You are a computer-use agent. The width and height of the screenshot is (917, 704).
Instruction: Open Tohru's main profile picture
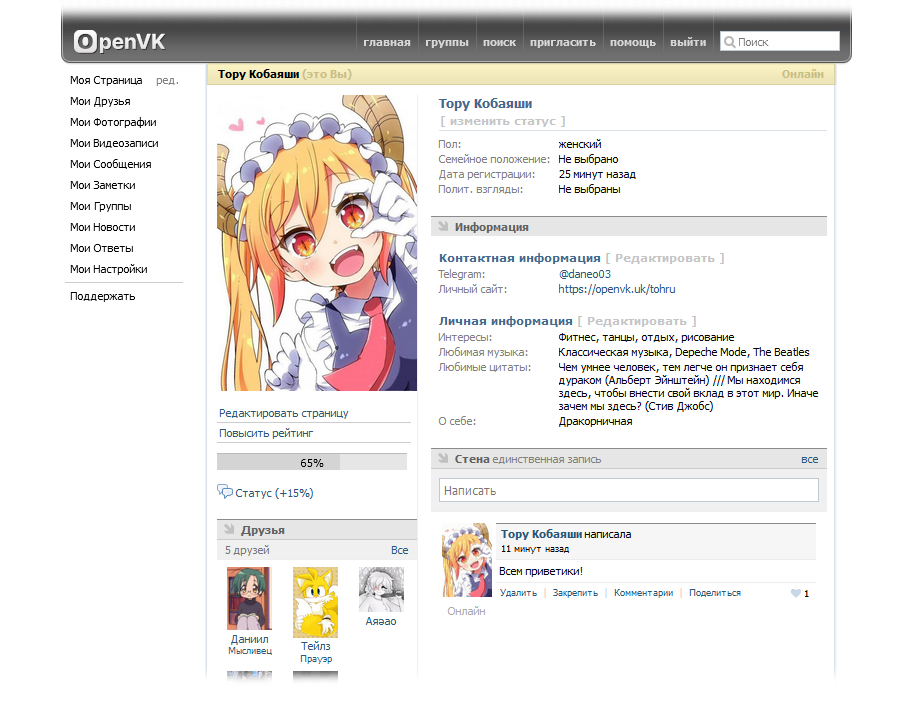pos(317,243)
